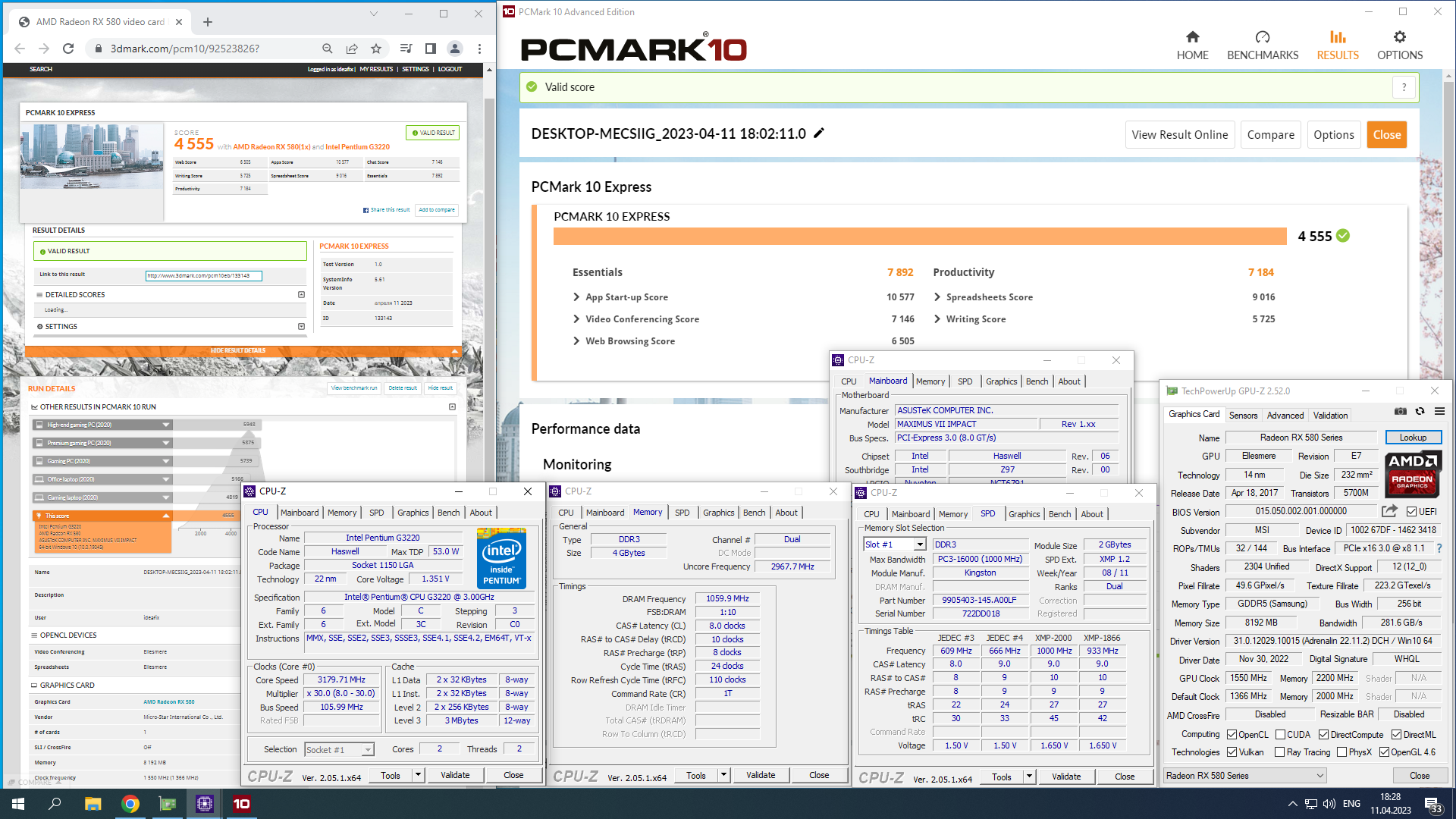This screenshot has width=1456, height=819.
Task: Export GPU BIOS via share arrow icon
Action: 1389,511
